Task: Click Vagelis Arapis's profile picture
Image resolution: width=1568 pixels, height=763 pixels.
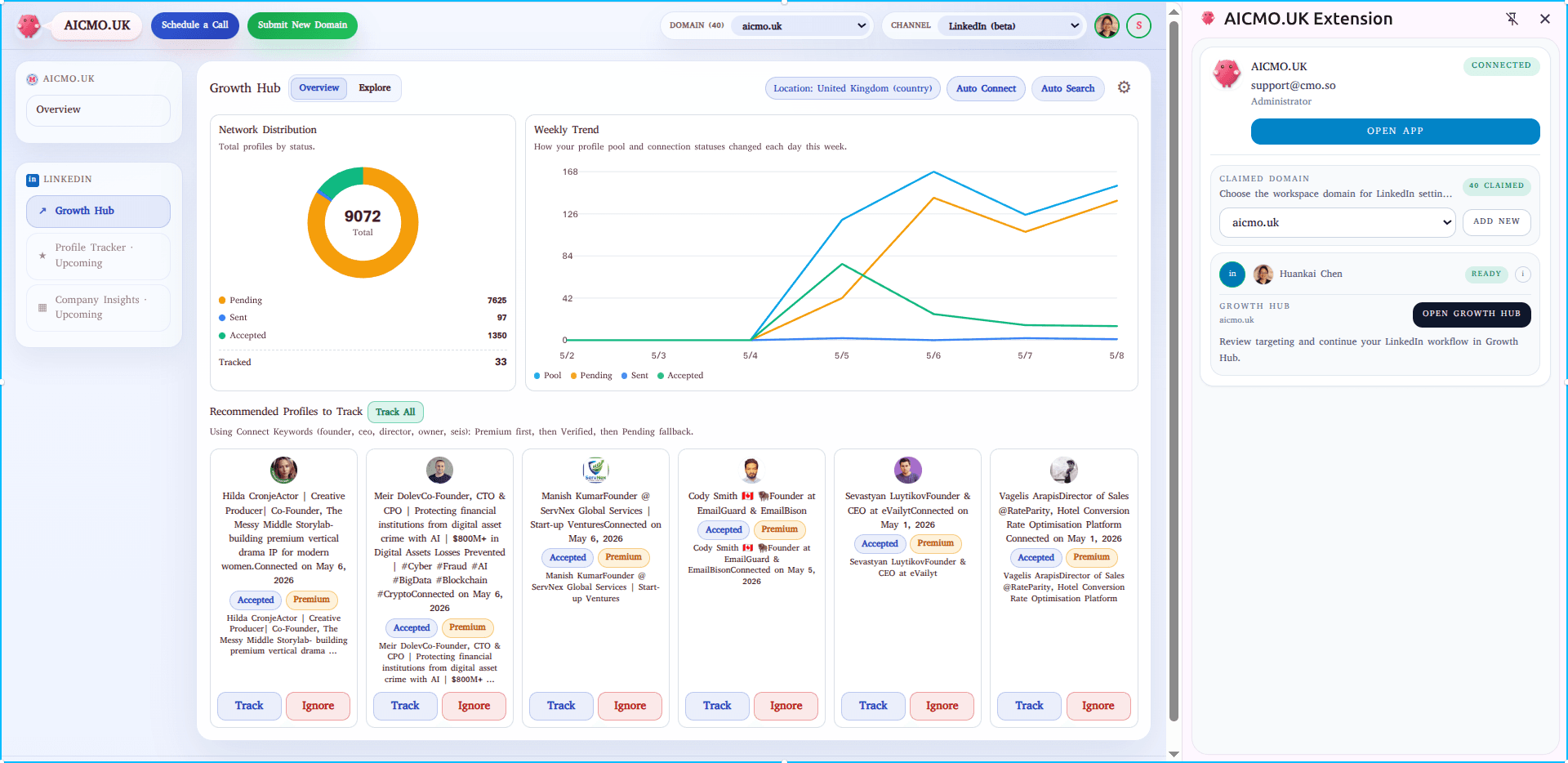Action: [x=1063, y=470]
